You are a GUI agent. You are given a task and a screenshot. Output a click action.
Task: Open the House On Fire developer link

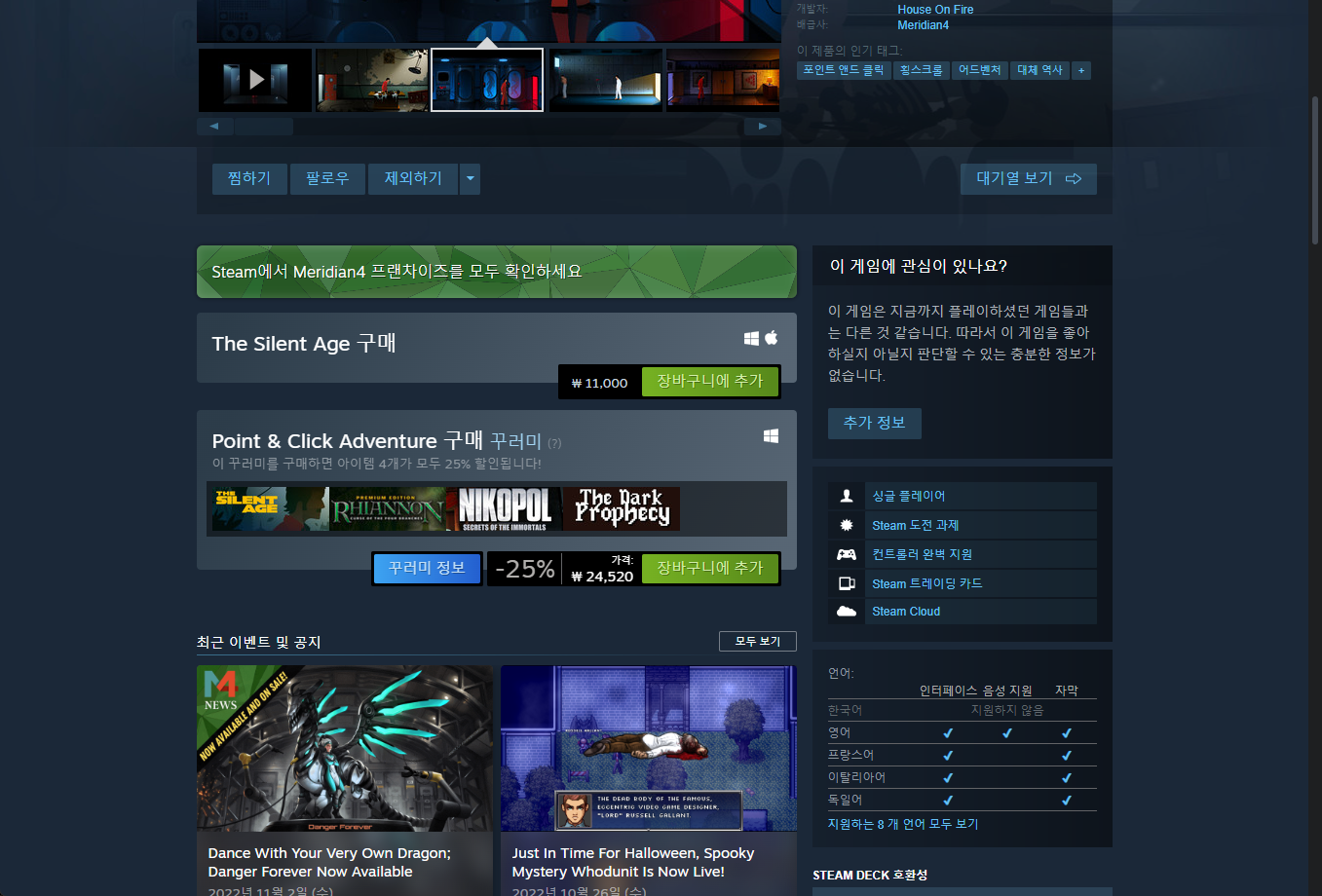[935, 10]
